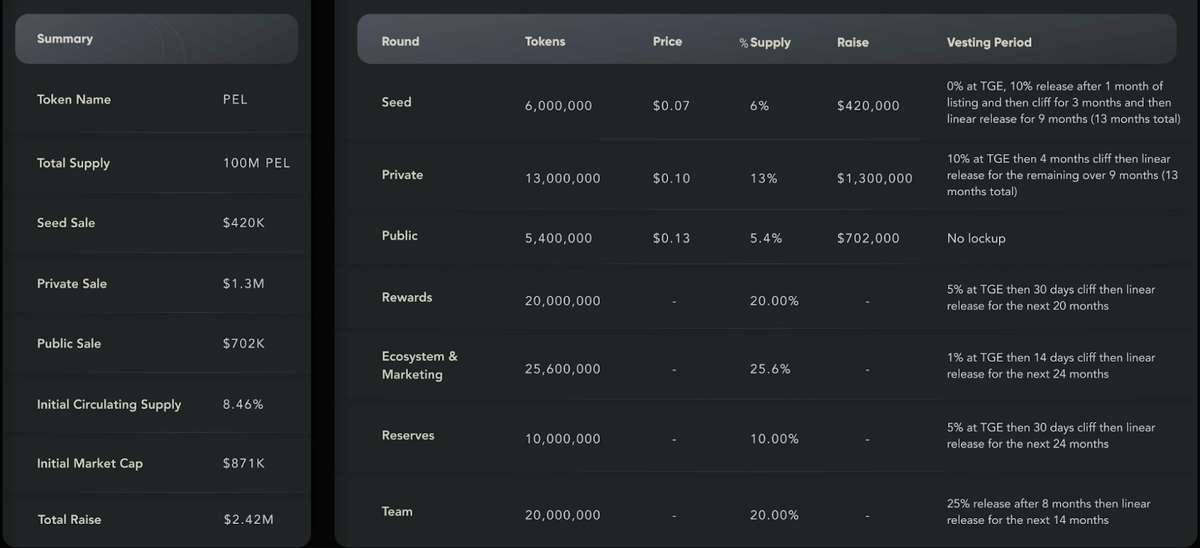This screenshot has height=548, width=1200.
Task: Click the $871K initial market cap value
Action: point(244,464)
